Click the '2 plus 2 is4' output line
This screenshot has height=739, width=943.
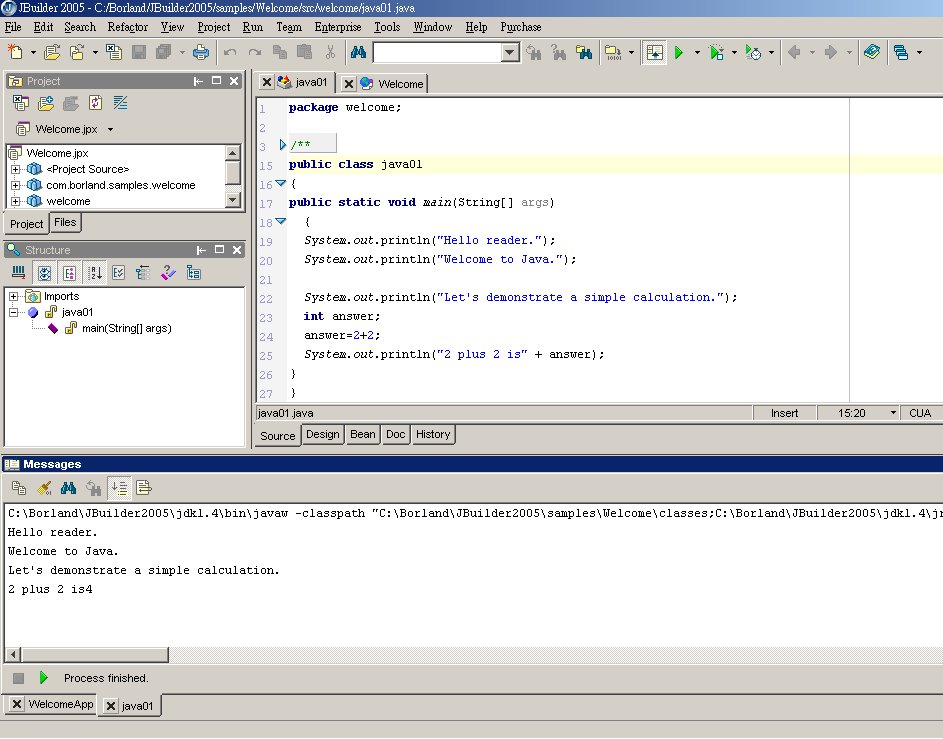(51, 589)
